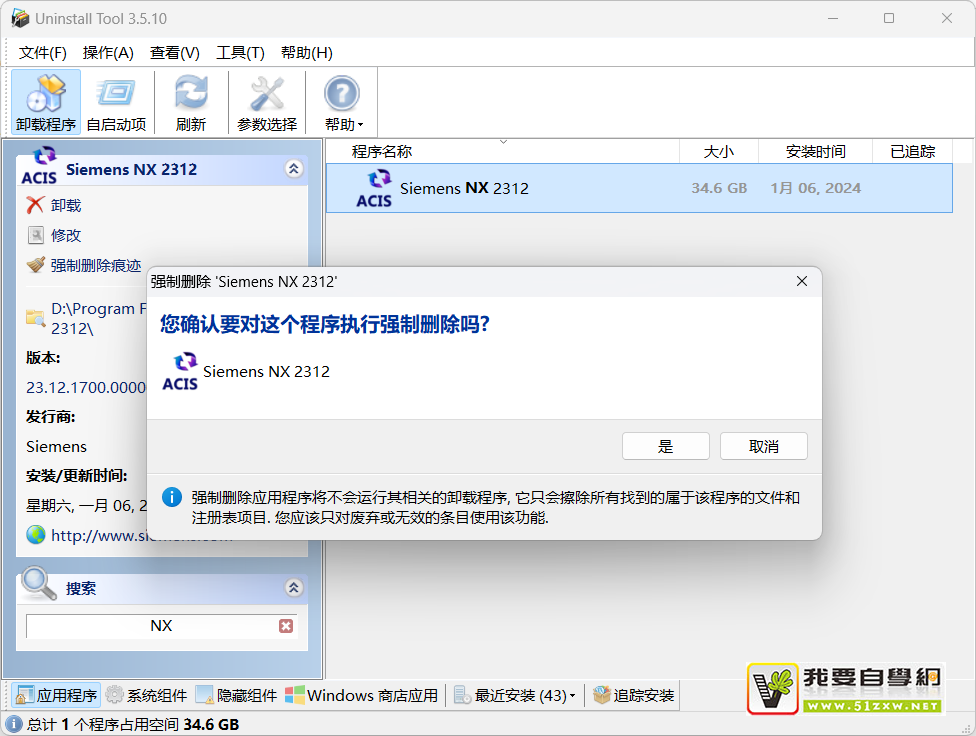Collapse the 搜索 search panel
The image size is (976, 736).
[294, 587]
